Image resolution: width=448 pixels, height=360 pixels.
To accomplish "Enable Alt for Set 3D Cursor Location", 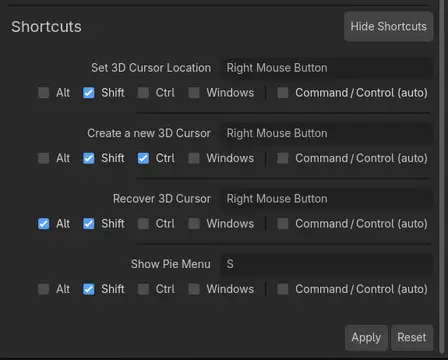I will 44,93.
